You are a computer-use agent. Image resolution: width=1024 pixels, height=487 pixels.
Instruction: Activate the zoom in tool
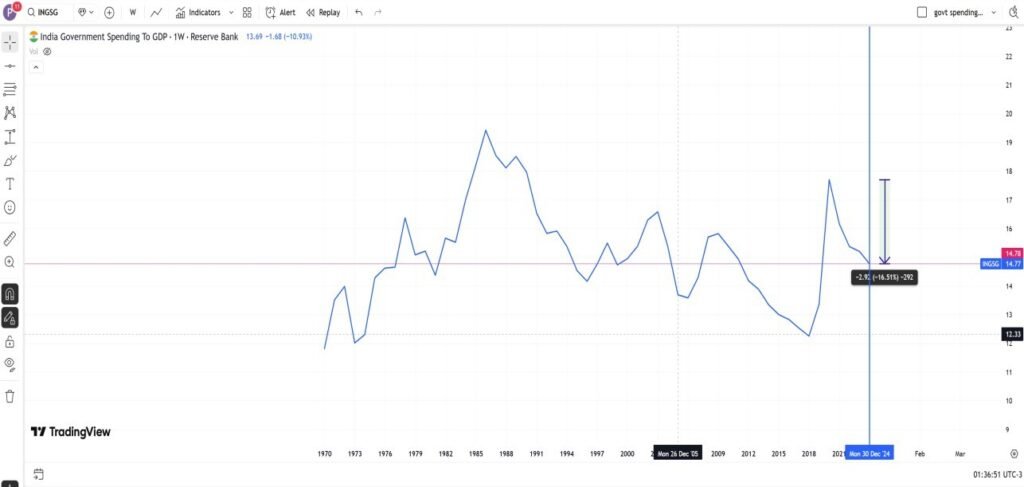pyautogui.click(x=10, y=262)
